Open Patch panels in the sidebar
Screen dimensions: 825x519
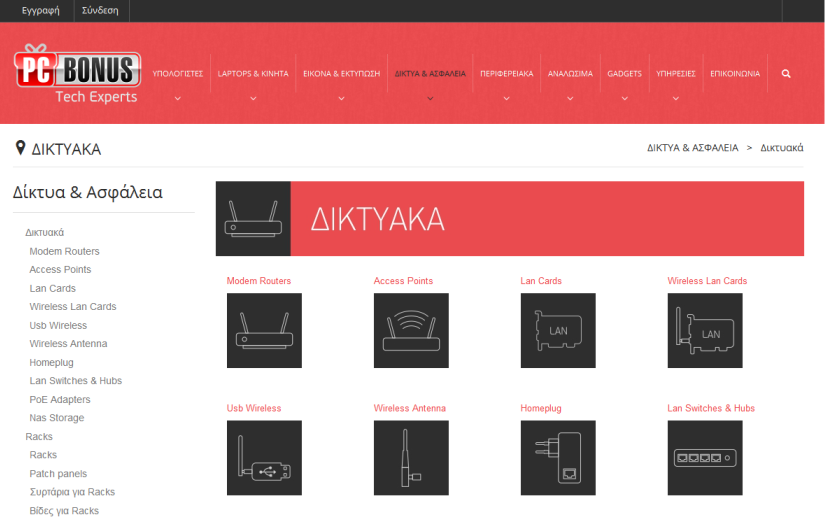click(58, 474)
